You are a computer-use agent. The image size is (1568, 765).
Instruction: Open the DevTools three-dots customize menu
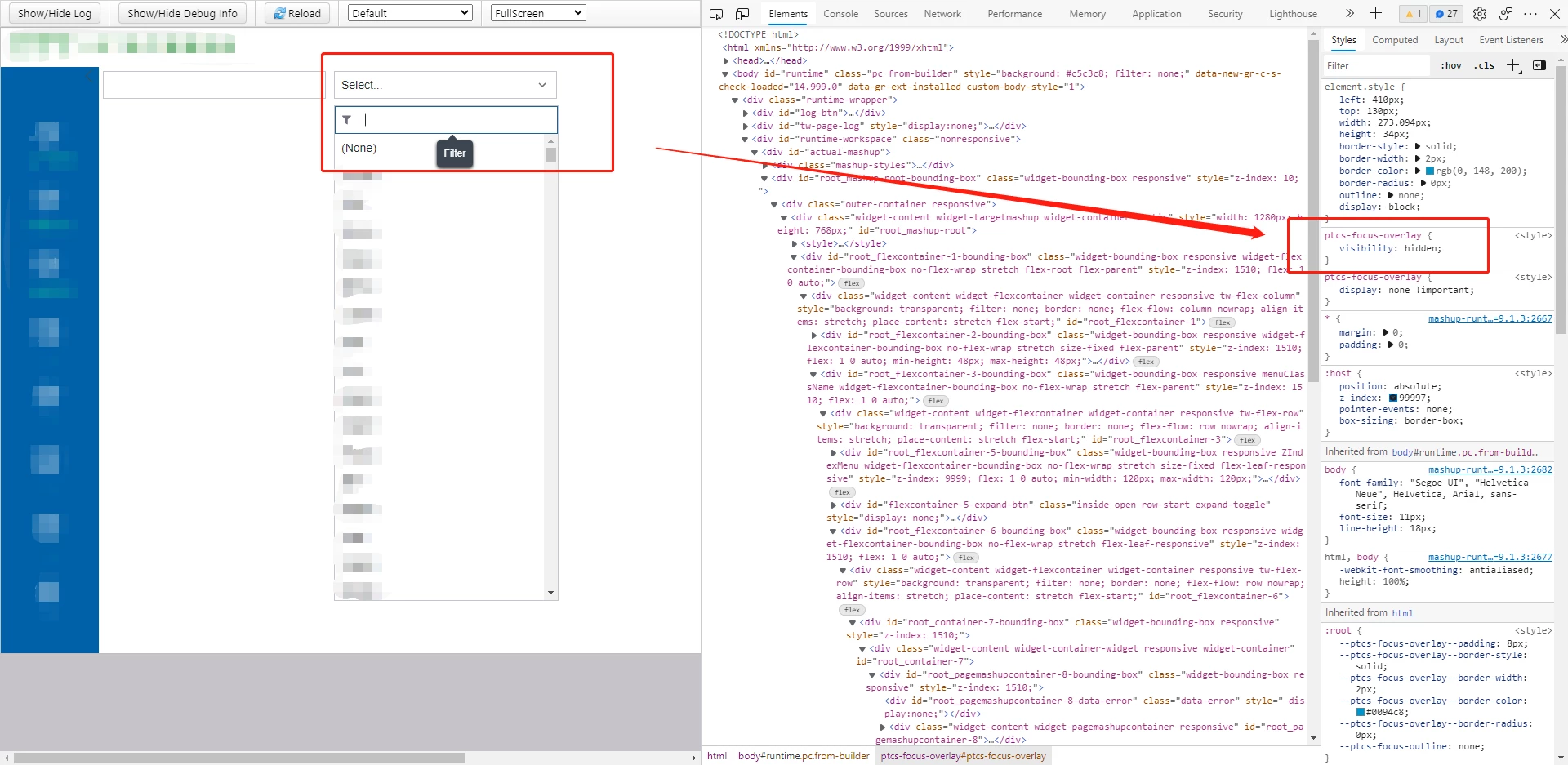click(1531, 14)
